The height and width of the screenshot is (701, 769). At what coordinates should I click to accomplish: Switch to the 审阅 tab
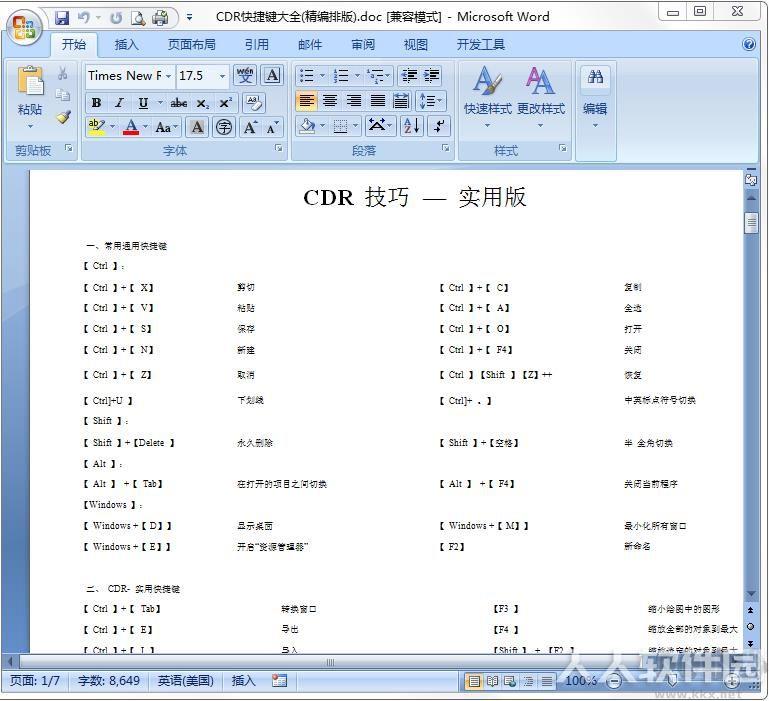(x=362, y=45)
